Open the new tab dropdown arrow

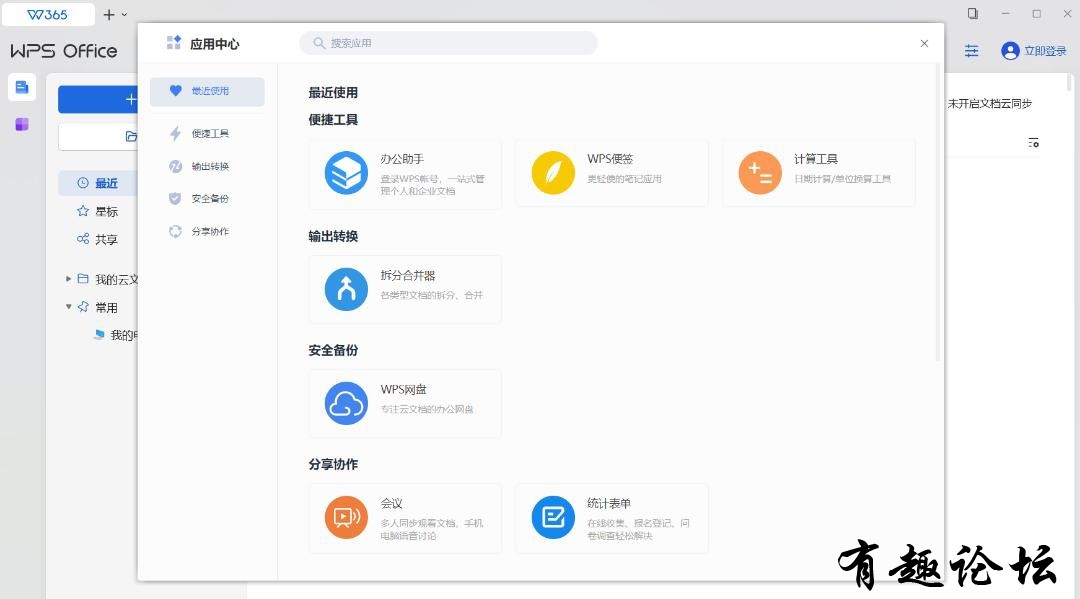point(125,14)
